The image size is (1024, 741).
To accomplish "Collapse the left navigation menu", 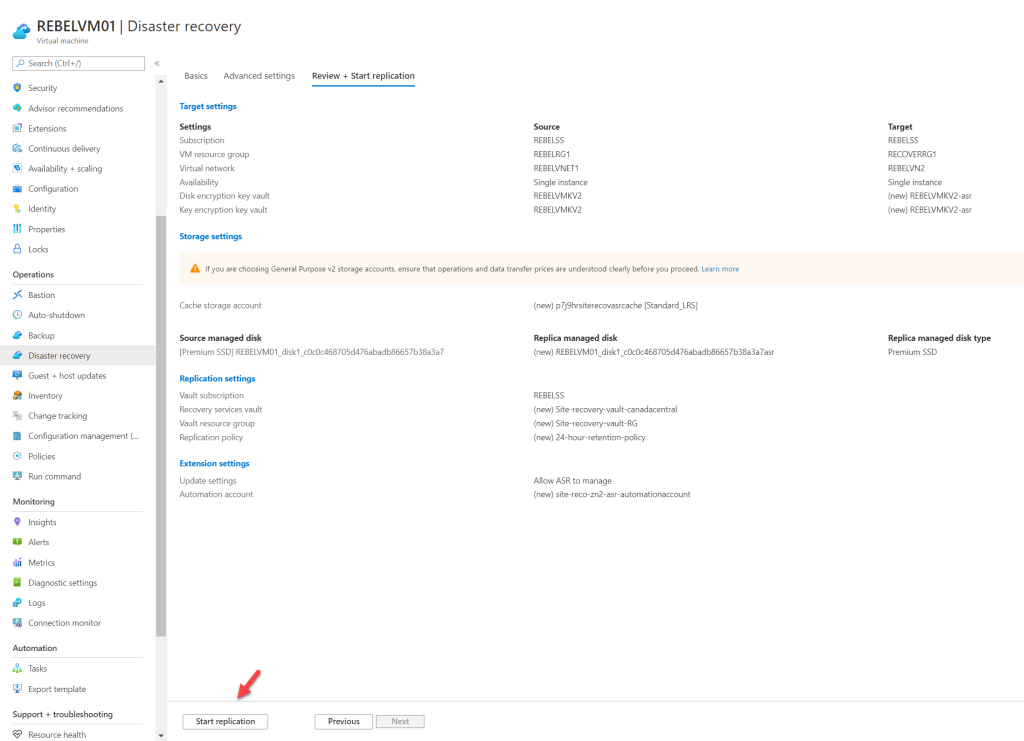I will [158, 61].
